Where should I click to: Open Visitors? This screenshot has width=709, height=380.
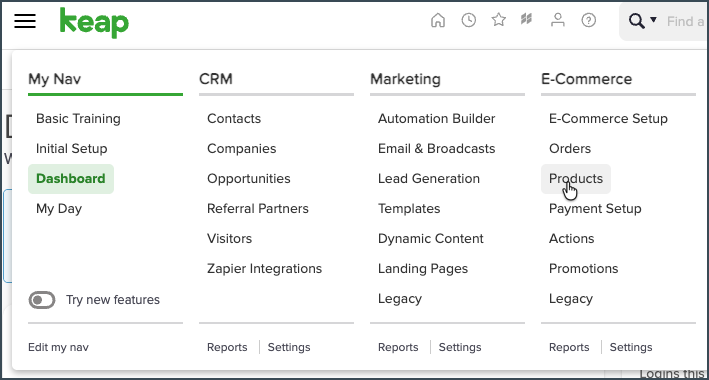point(229,238)
